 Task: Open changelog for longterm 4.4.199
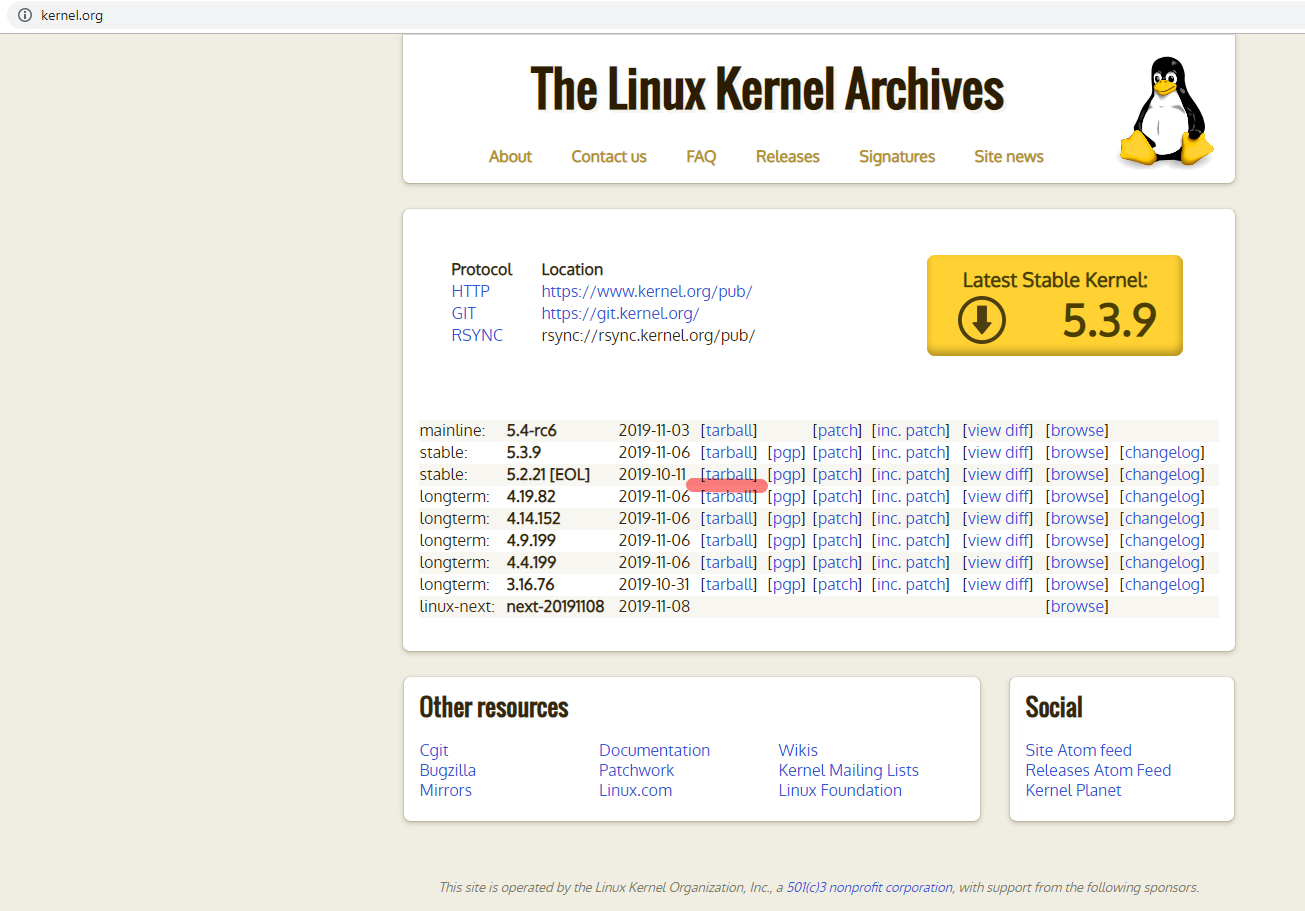1162,562
